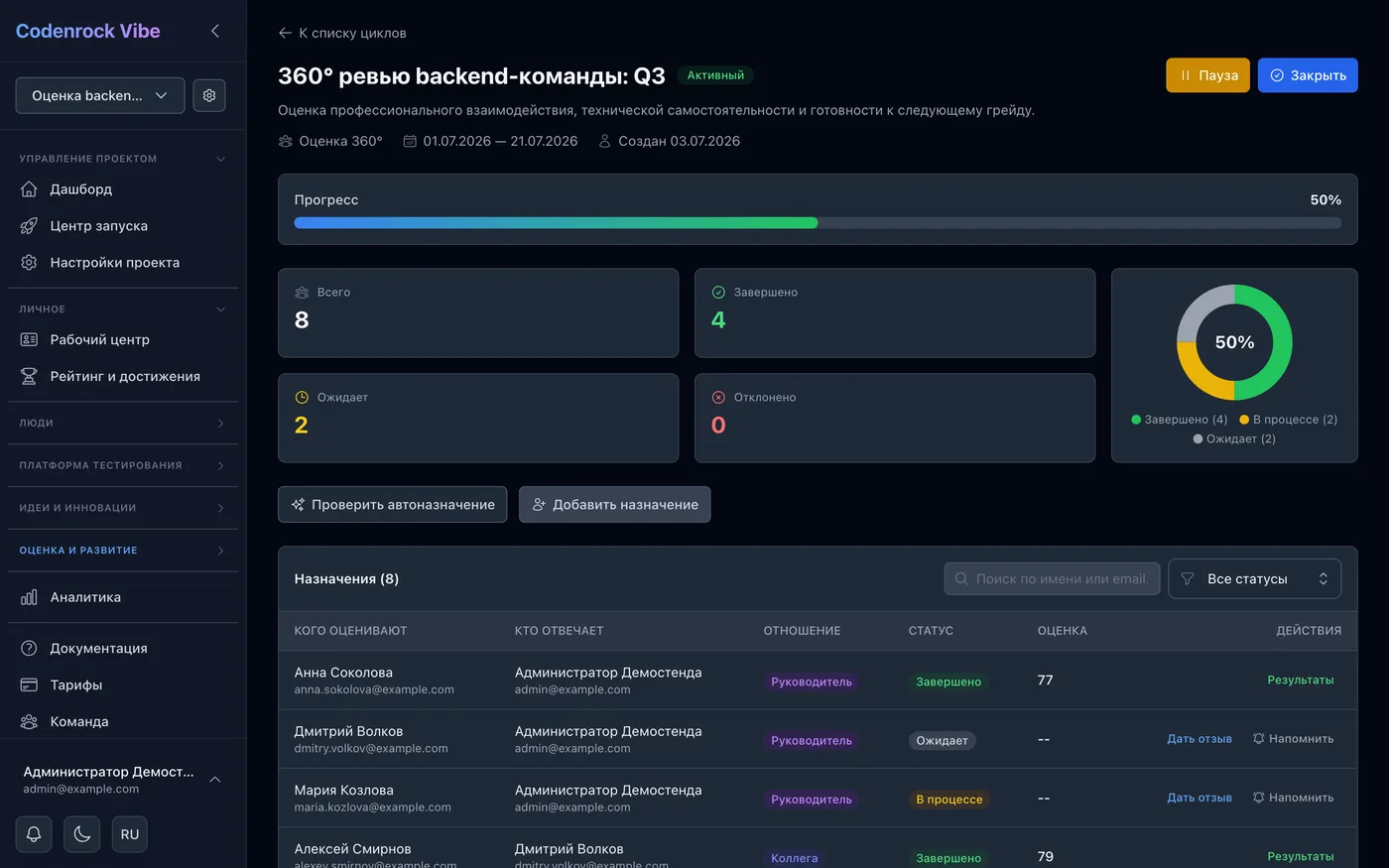Viewport: 1389px width, 868px height.
Task: Open notifications bell
Action: (x=33, y=834)
